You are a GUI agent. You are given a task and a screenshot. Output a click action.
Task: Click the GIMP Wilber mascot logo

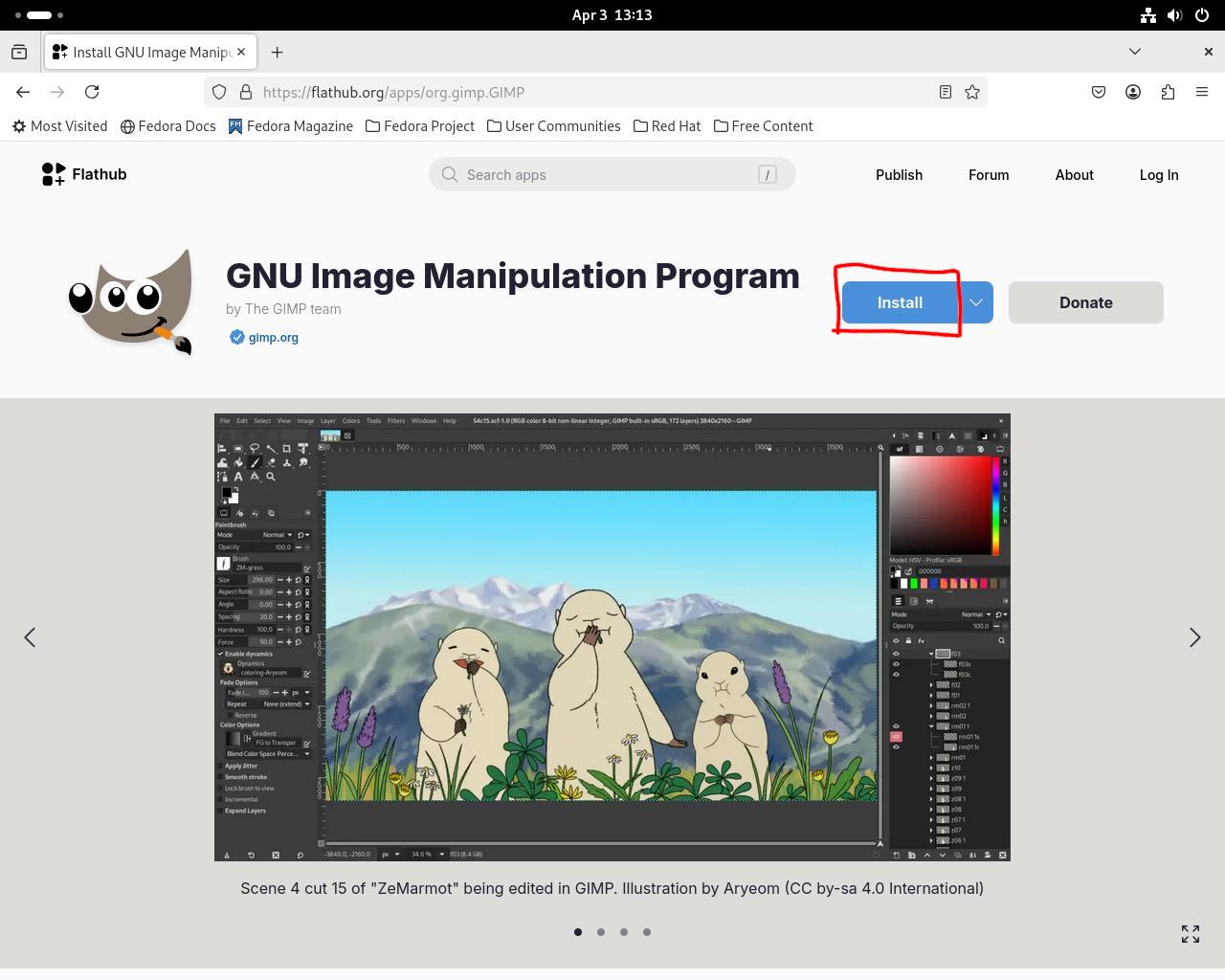[x=130, y=301]
